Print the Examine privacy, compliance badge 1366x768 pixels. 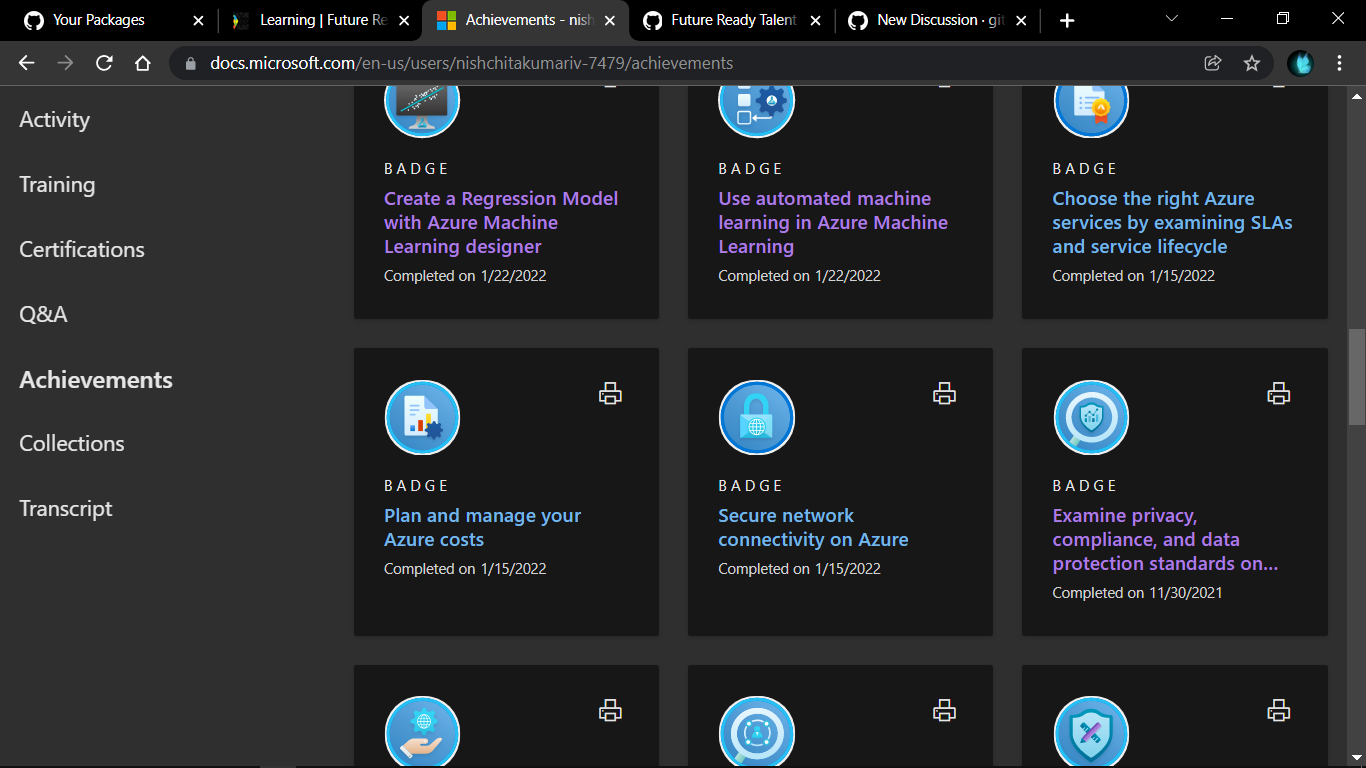click(1278, 394)
